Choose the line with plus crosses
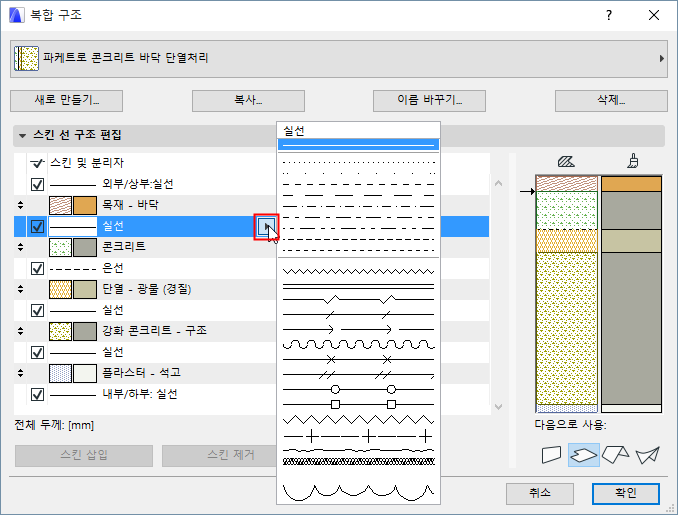This screenshot has height=515, width=678. (358, 436)
